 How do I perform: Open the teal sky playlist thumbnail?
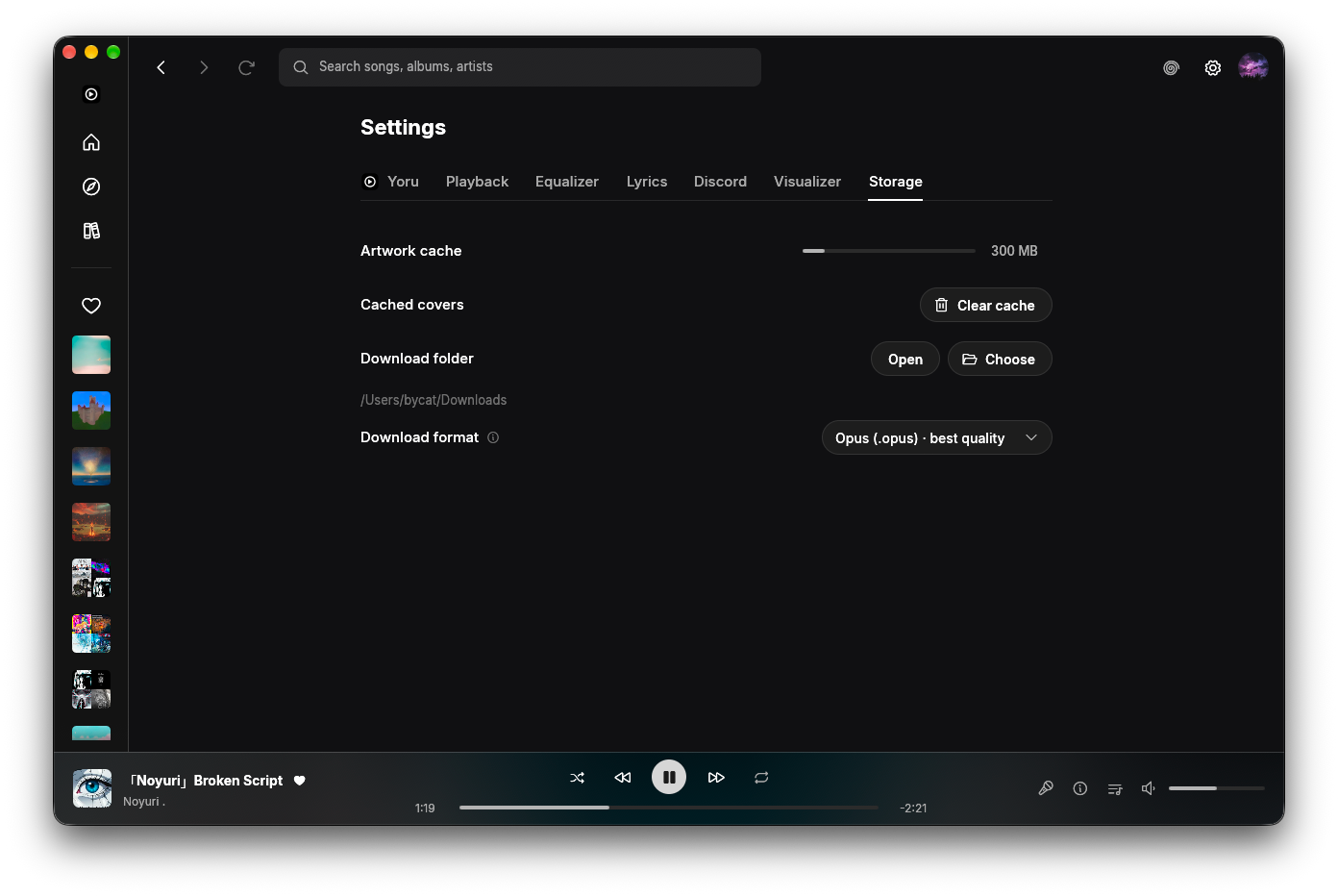tap(91, 355)
